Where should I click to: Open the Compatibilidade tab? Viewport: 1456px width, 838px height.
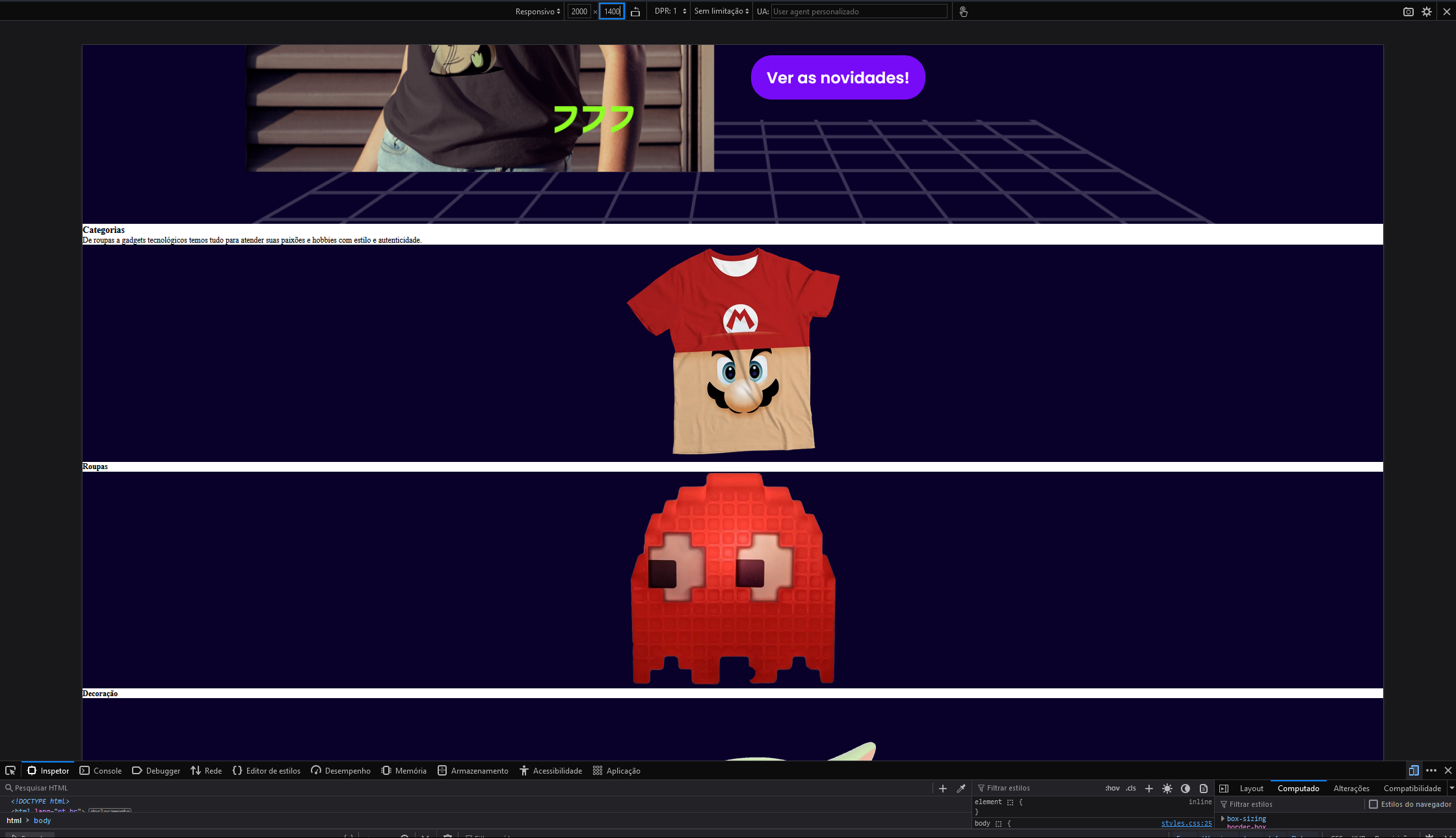click(1412, 788)
